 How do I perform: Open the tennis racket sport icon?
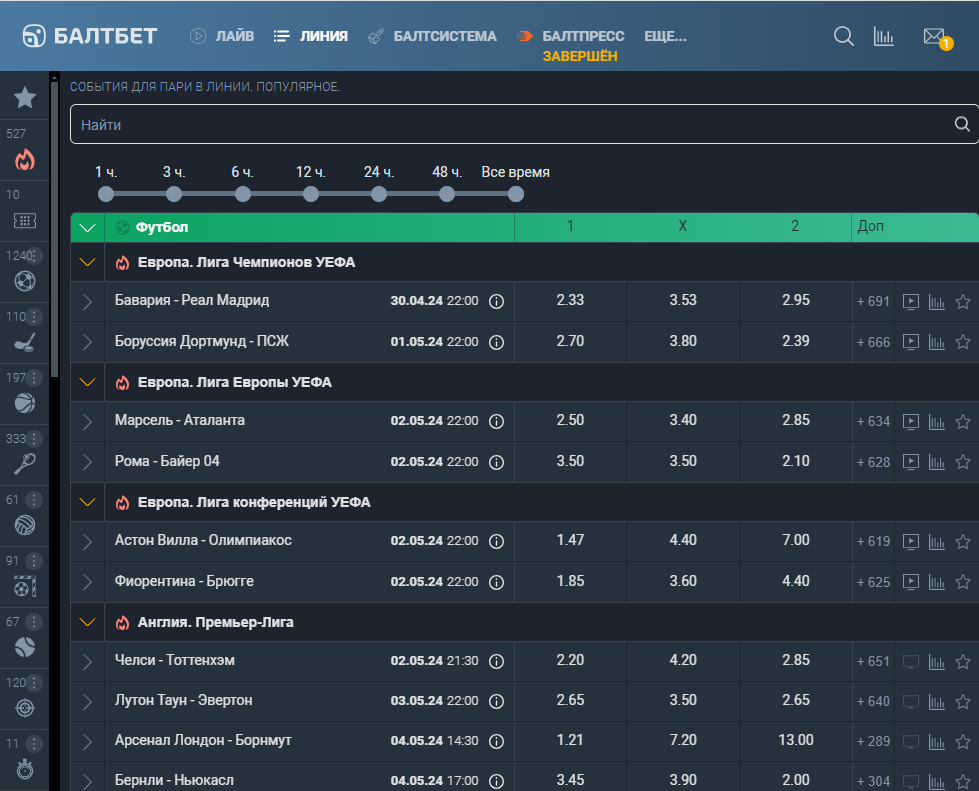click(x=25, y=463)
